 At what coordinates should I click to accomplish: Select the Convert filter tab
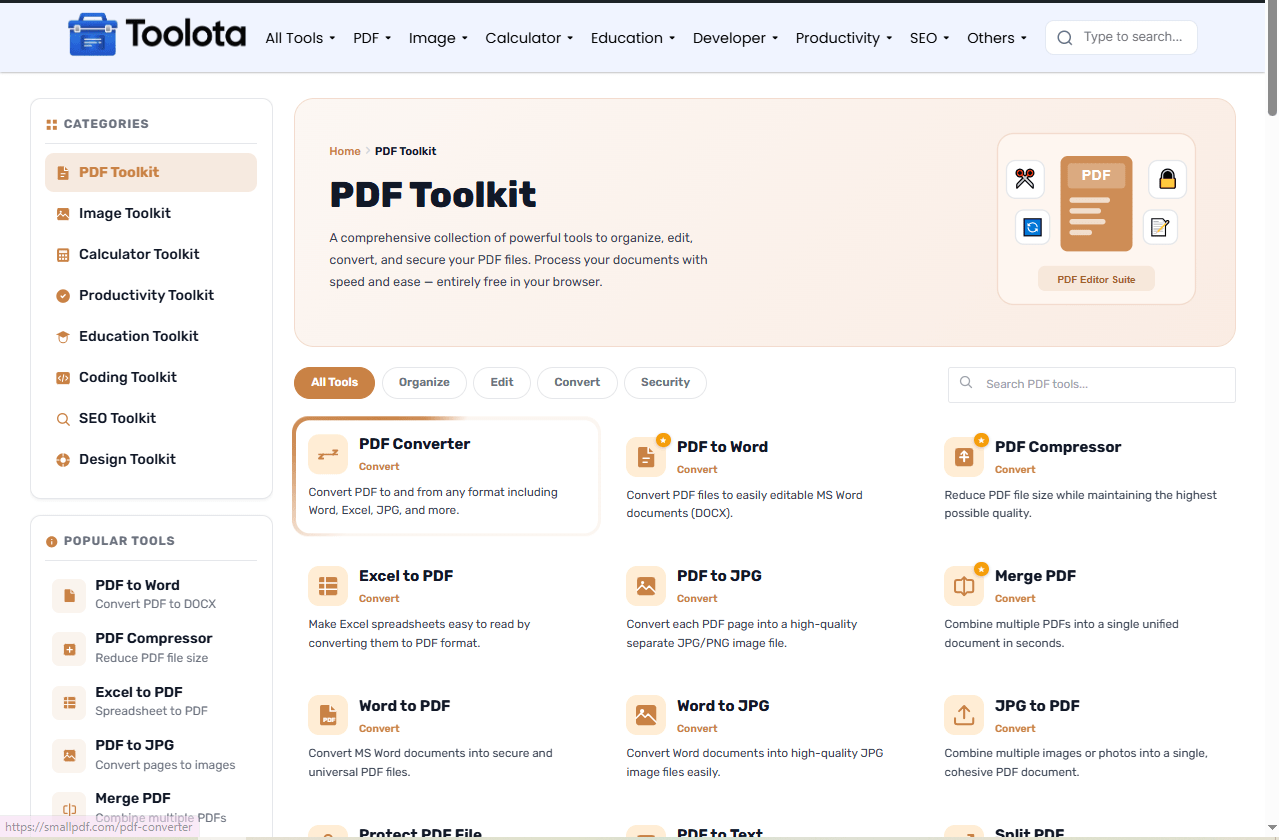[x=577, y=383]
